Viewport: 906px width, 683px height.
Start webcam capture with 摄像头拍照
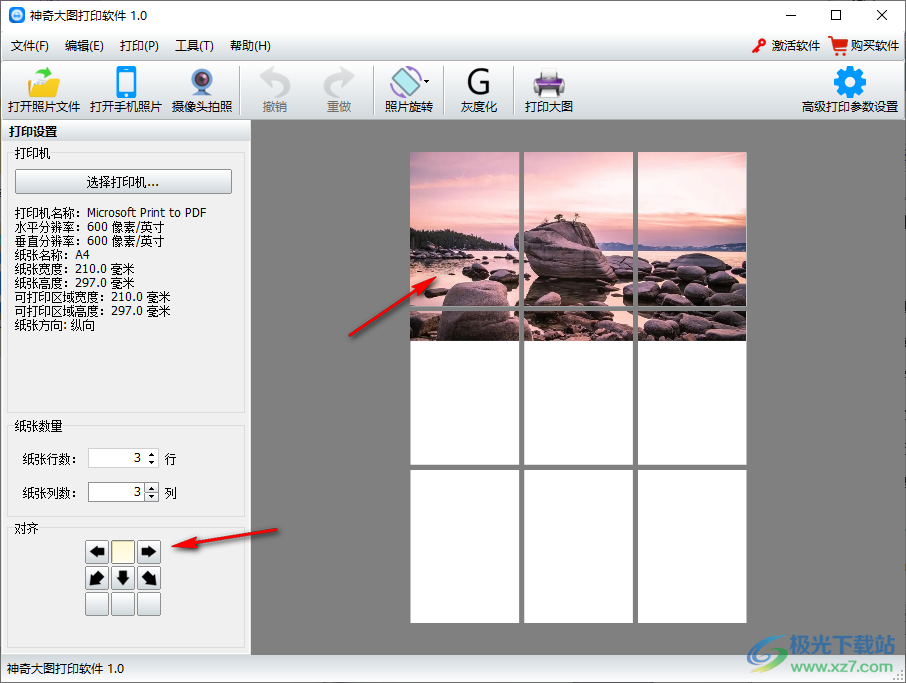coord(201,83)
